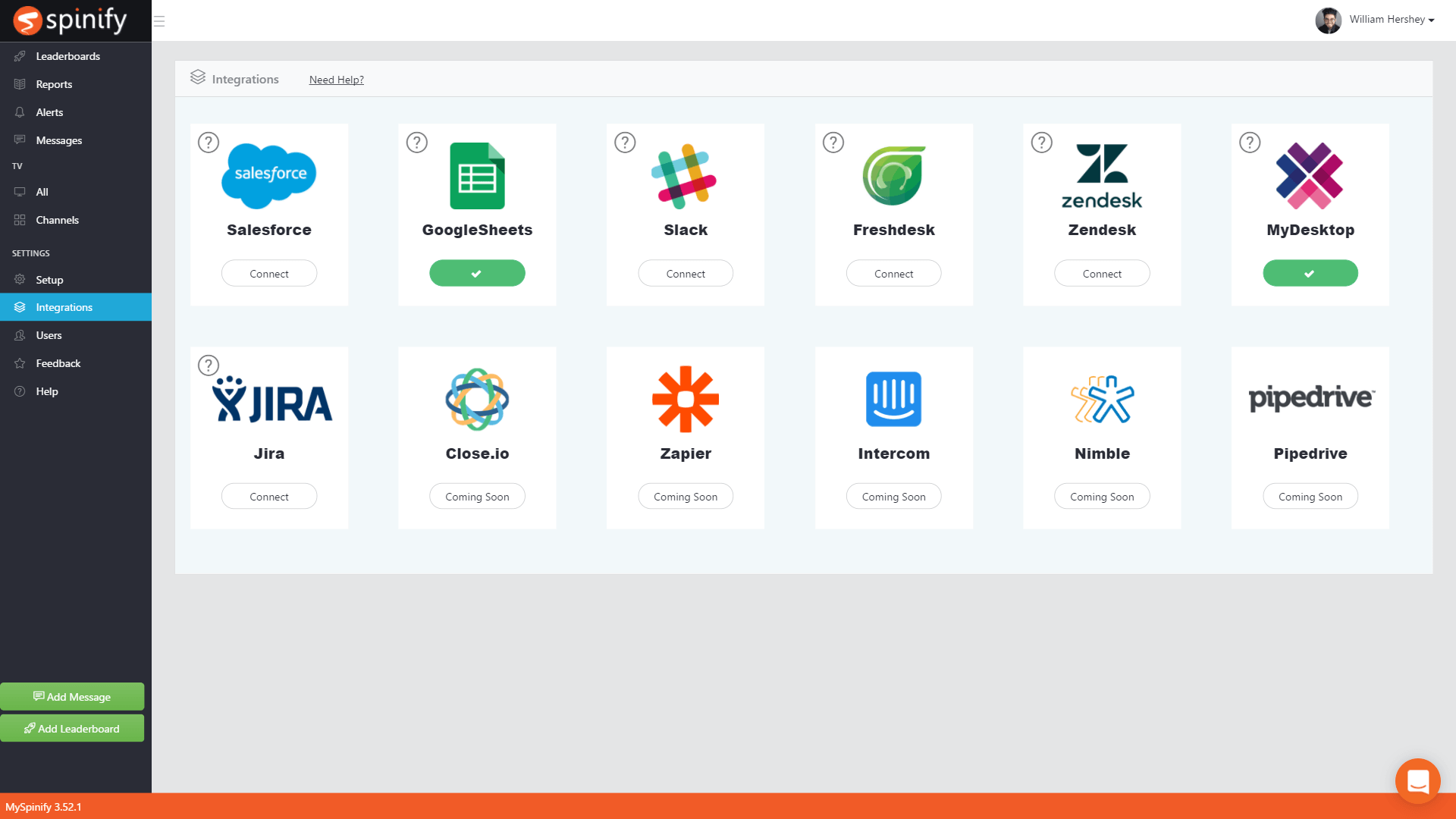1456x819 pixels.
Task: Open Leaderboards in the sidebar
Action: 76,56
